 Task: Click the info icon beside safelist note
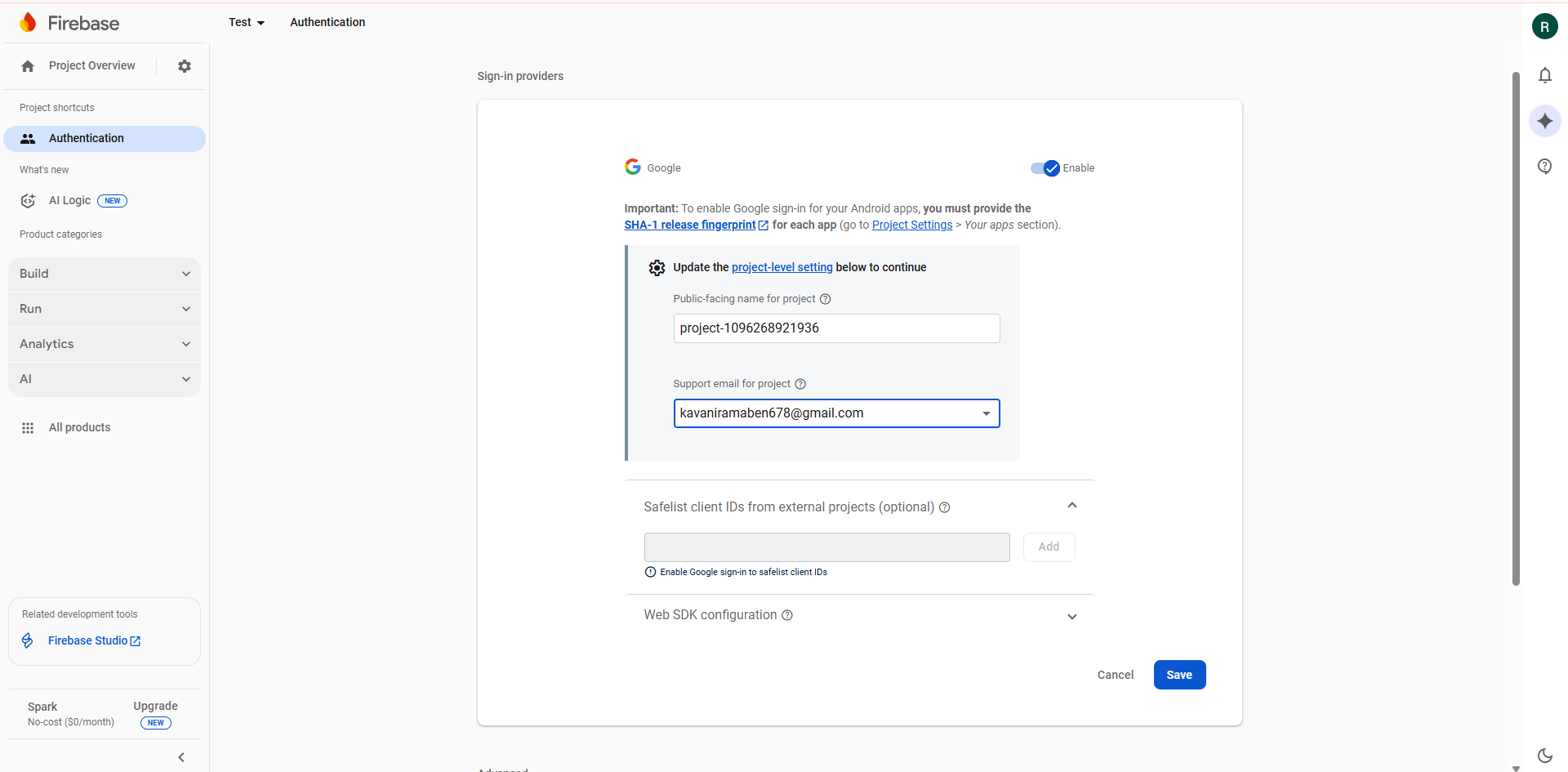click(x=651, y=572)
